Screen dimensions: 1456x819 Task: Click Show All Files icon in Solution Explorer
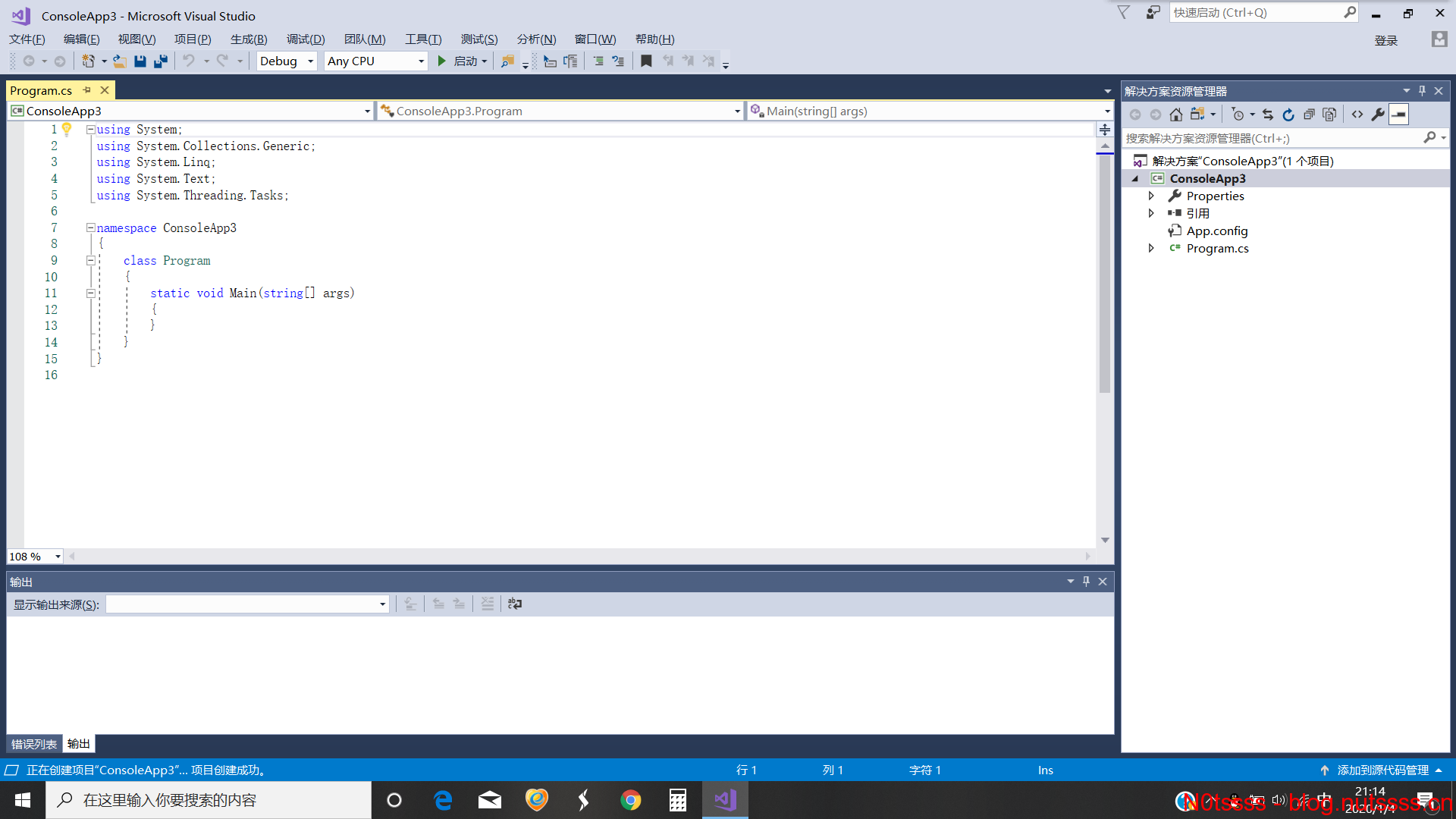point(1329,115)
